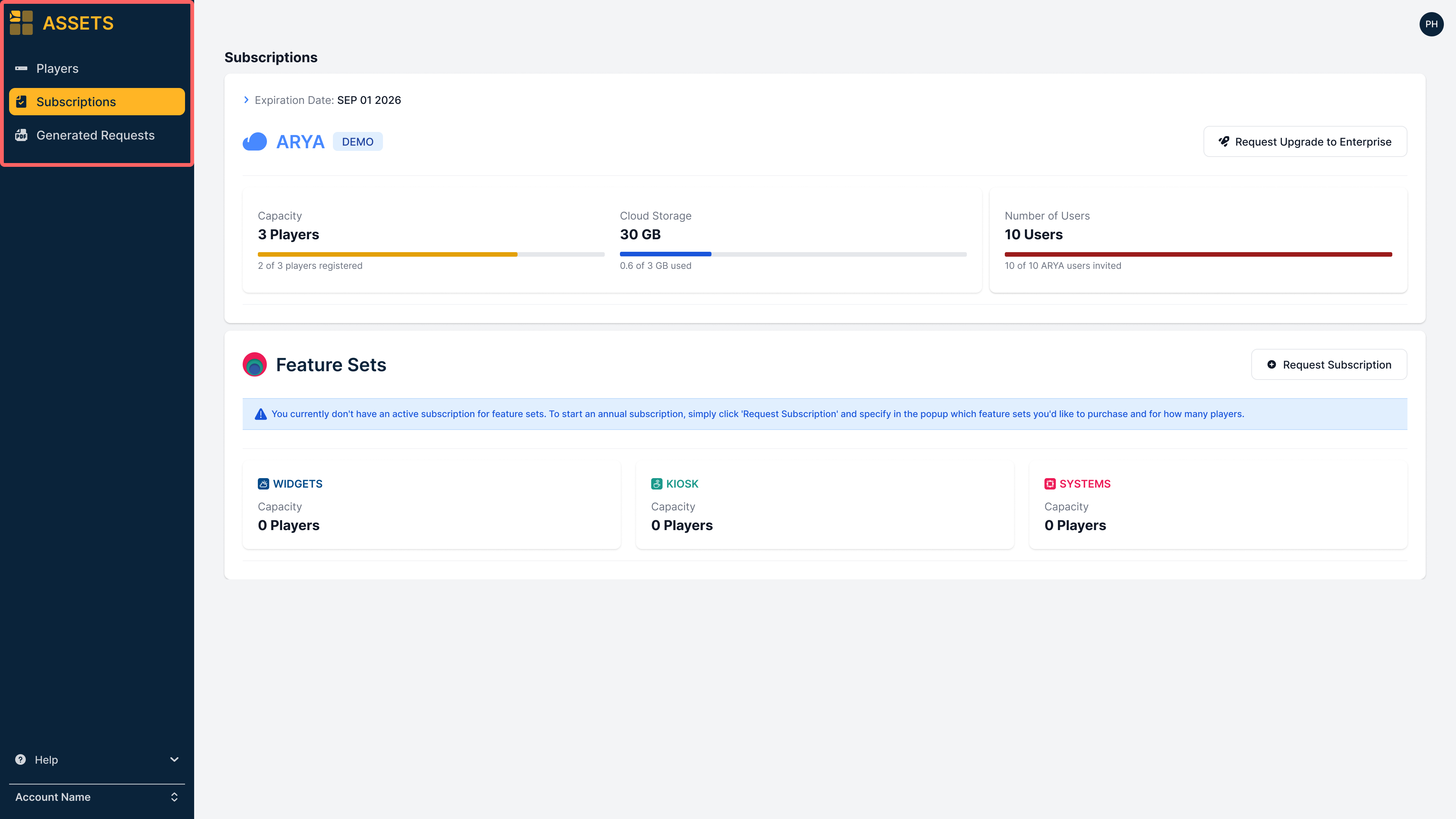Click the Number of Users label
Viewport: 1456px width, 819px height.
[x=1047, y=216]
